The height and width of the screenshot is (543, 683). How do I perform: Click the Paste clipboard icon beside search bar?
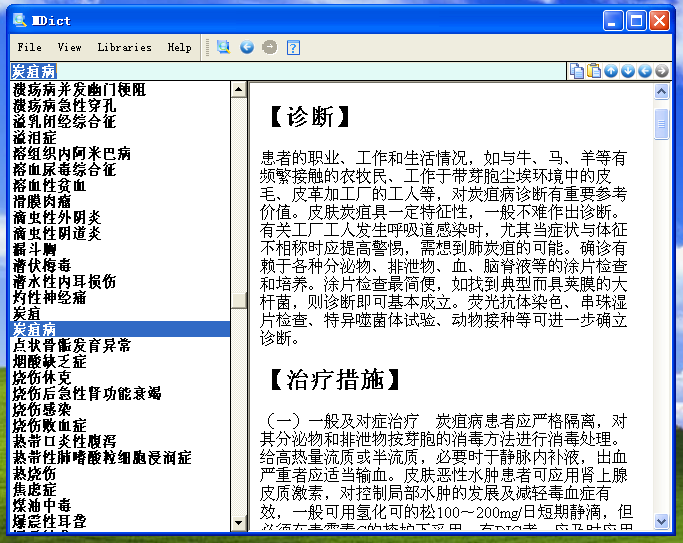tap(594, 70)
